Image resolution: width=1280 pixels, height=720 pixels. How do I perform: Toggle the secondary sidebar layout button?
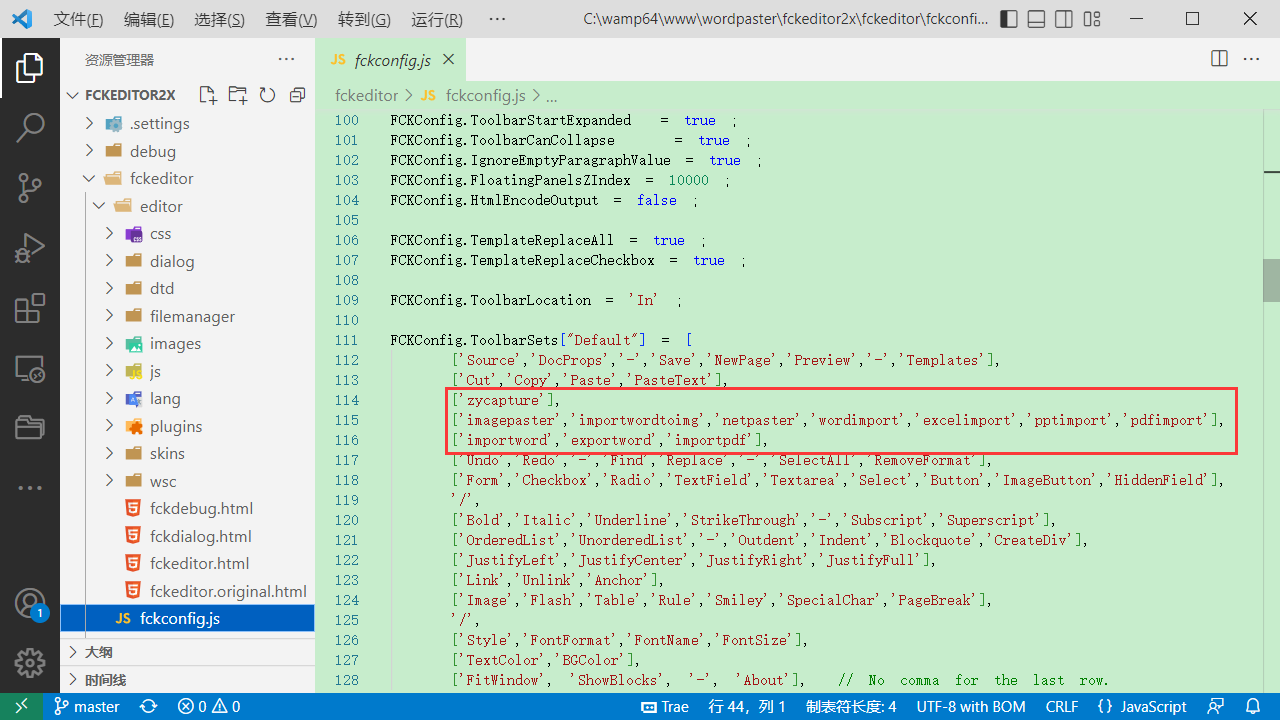(1064, 19)
